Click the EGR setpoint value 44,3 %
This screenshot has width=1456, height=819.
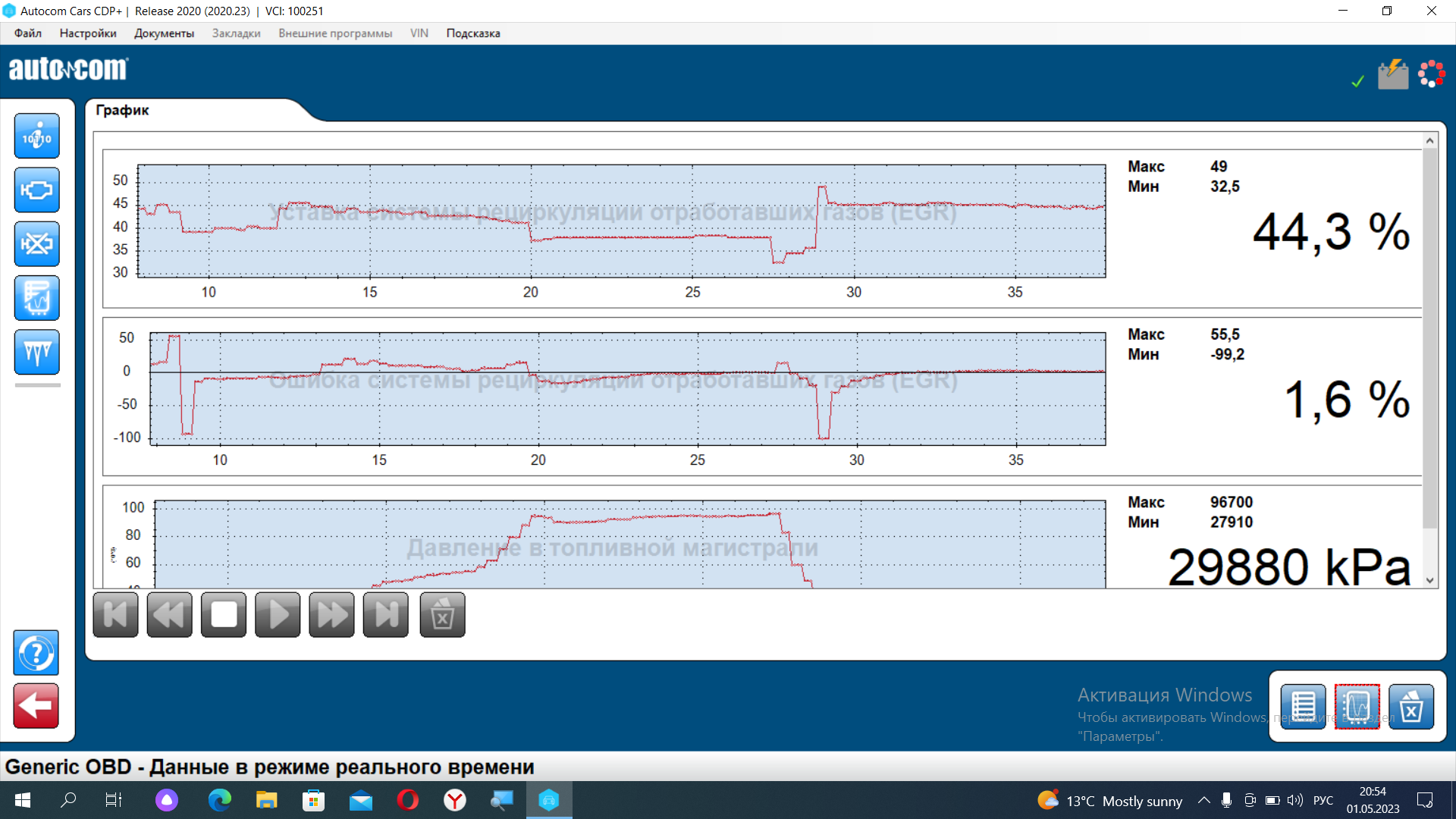1331,232
